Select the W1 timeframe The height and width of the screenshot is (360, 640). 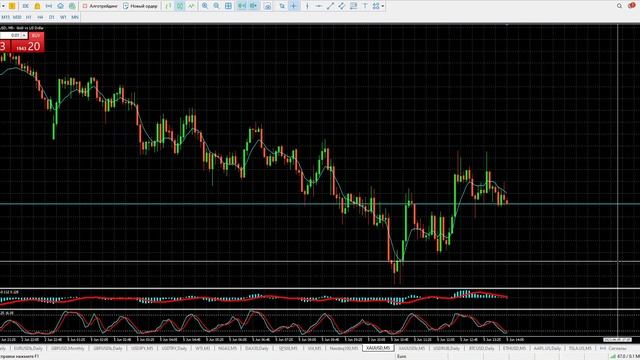pyautogui.click(x=63, y=17)
